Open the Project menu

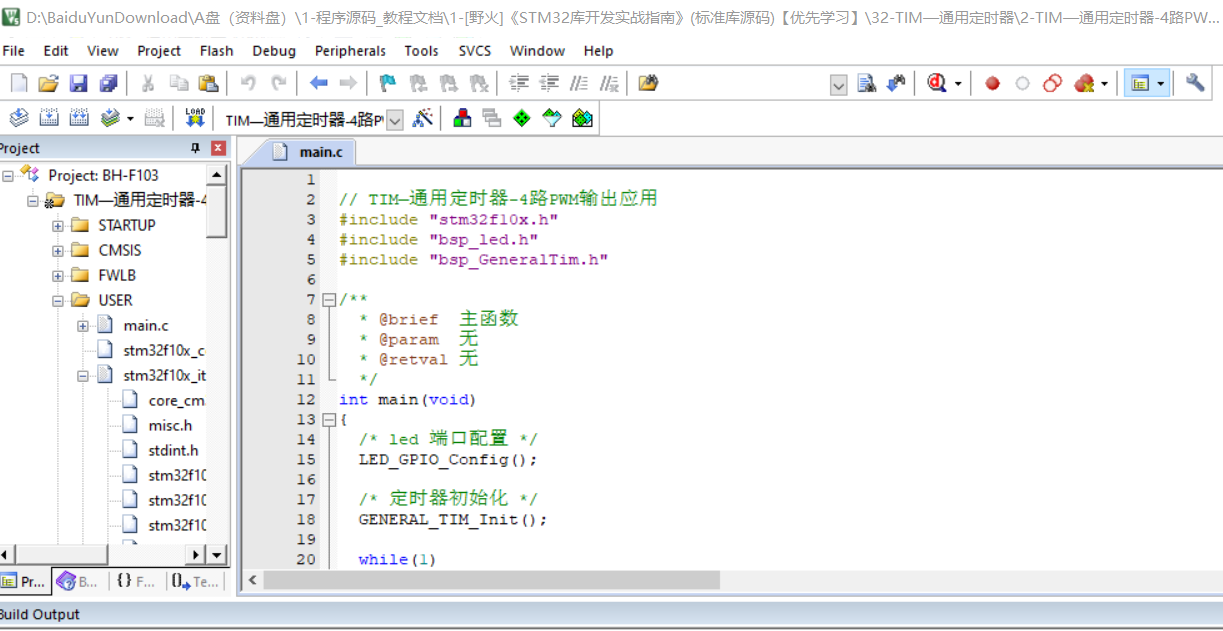point(159,51)
